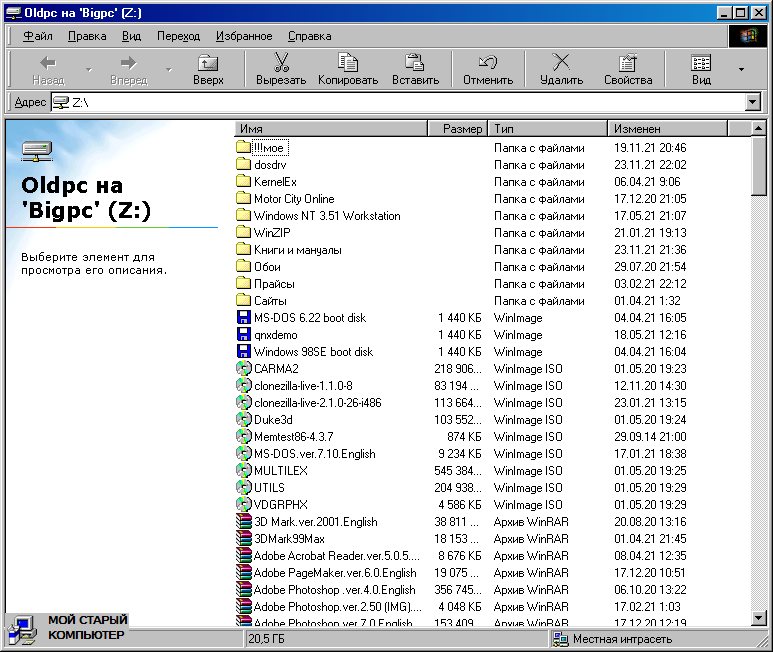Open the Избранное menu
Screen dimensions: 773x652
click(243, 36)
